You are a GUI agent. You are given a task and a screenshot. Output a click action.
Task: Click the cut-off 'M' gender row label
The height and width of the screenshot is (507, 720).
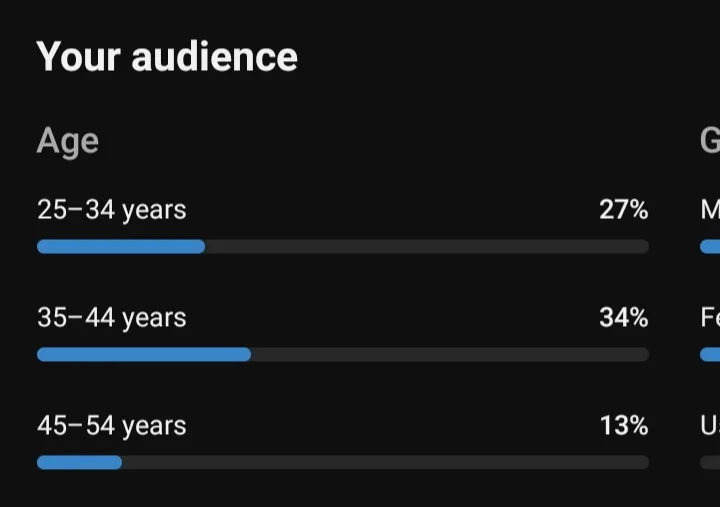(710, 209)
